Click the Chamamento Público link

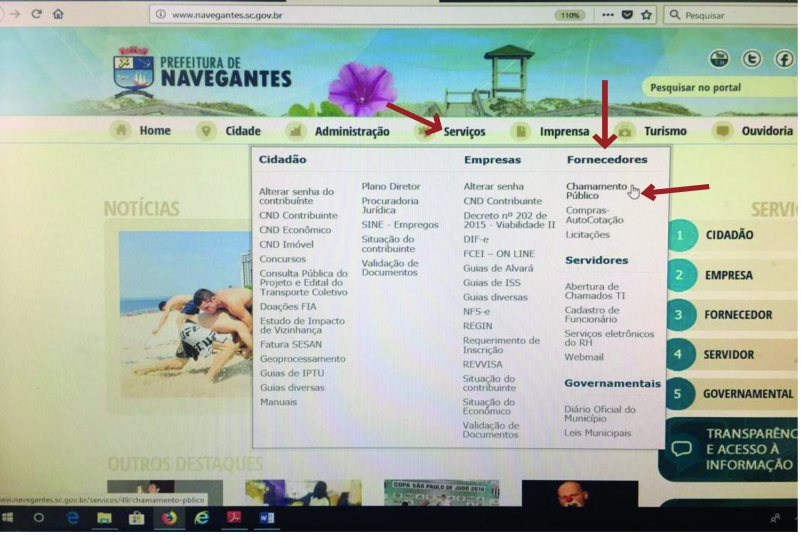(x=596, y=191)
